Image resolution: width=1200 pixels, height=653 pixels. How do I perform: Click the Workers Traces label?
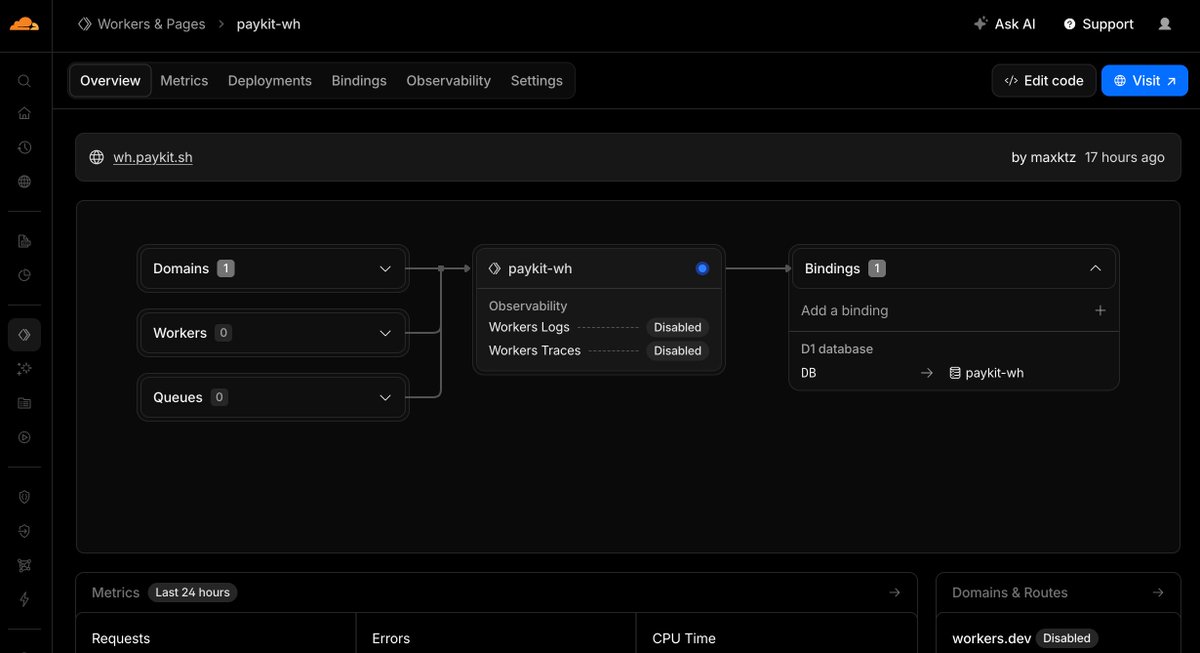click(x=535, y=350)
